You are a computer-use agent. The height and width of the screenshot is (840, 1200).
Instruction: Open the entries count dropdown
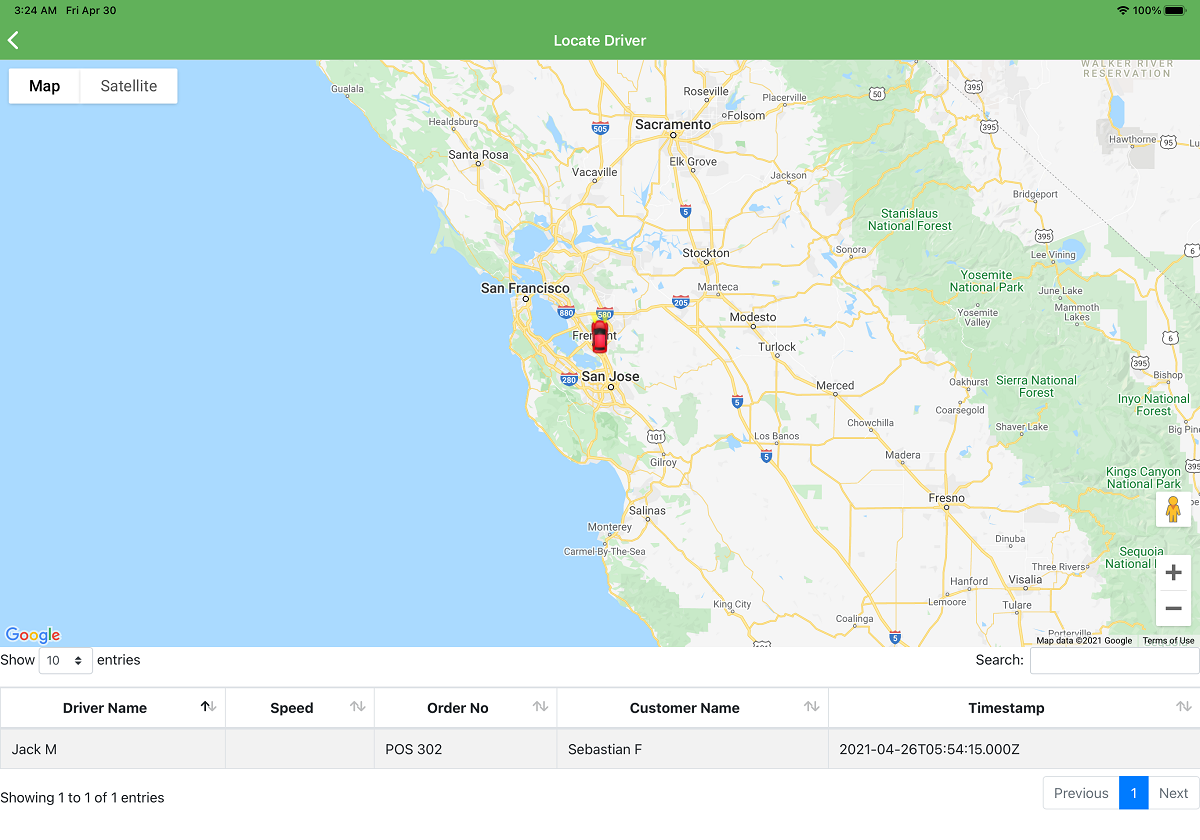(66, 661)
